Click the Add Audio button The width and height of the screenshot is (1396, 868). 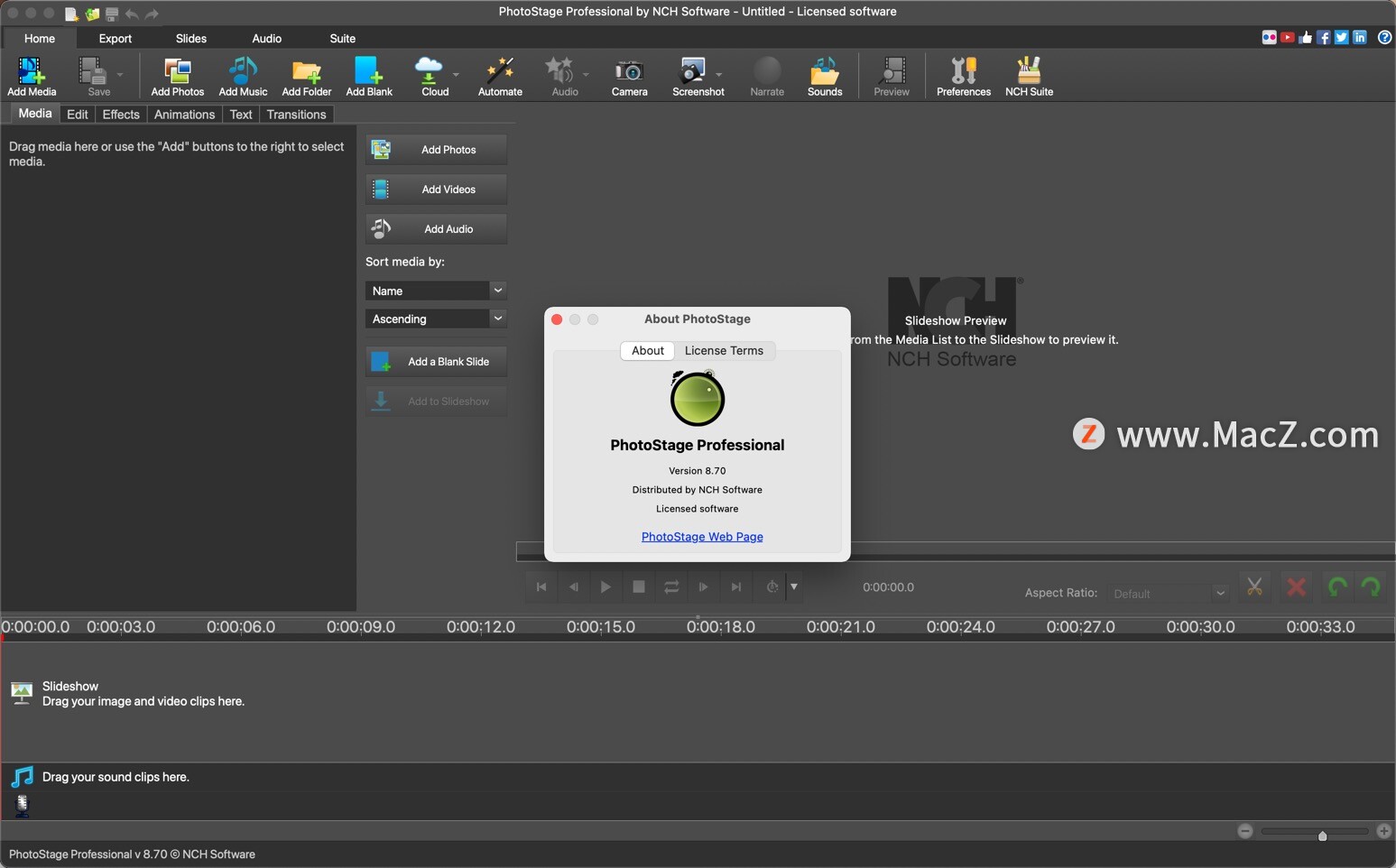pyautogui.click(x=436, y=229)
